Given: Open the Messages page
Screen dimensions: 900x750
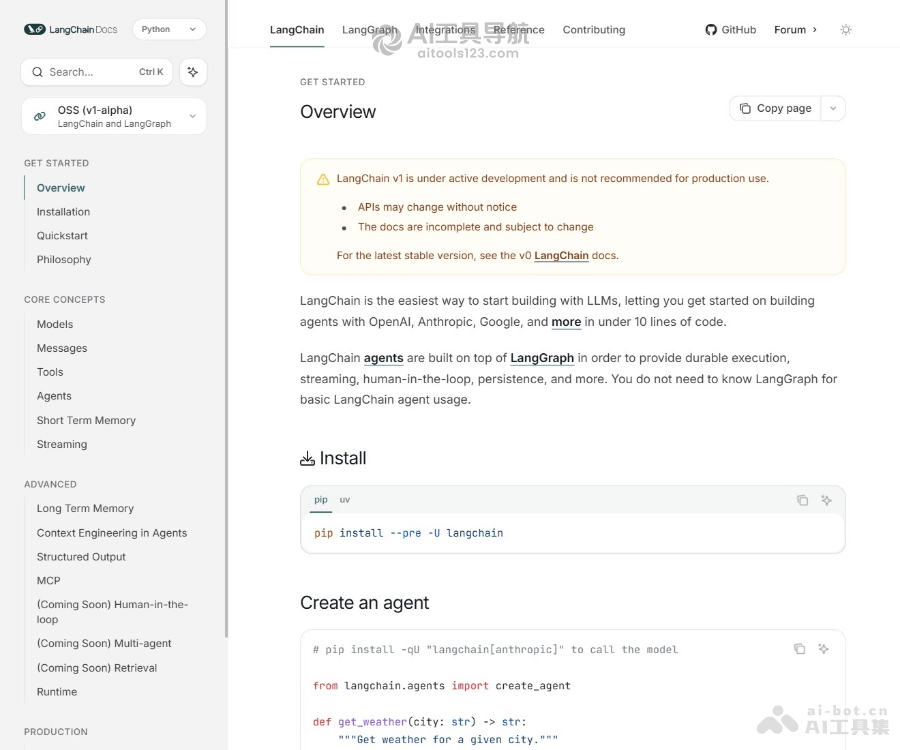Looking at the screenshot, I should (61, 348).
